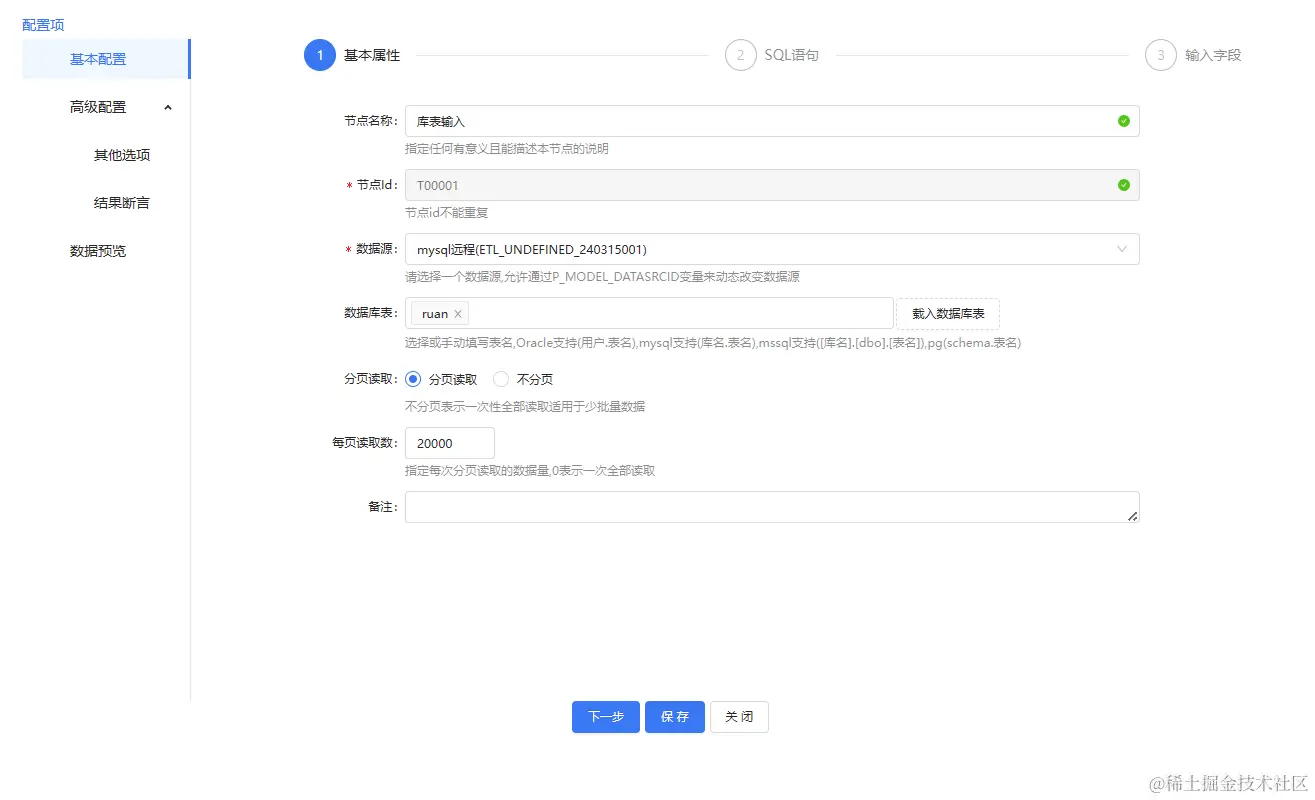Screen dimensions: 1315x800
Task: Select the 分页读取 radio option
Action: [413, 379]
